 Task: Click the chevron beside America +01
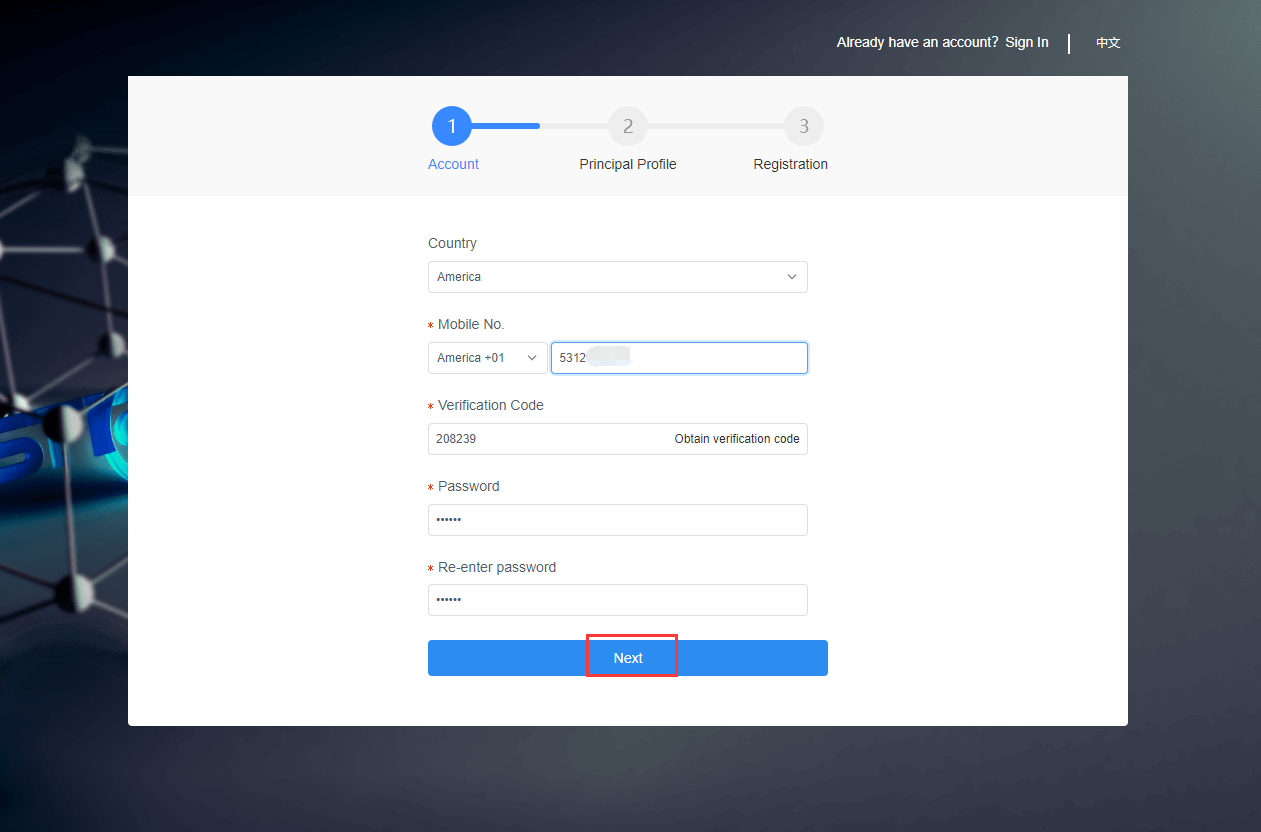pos(532,358)
